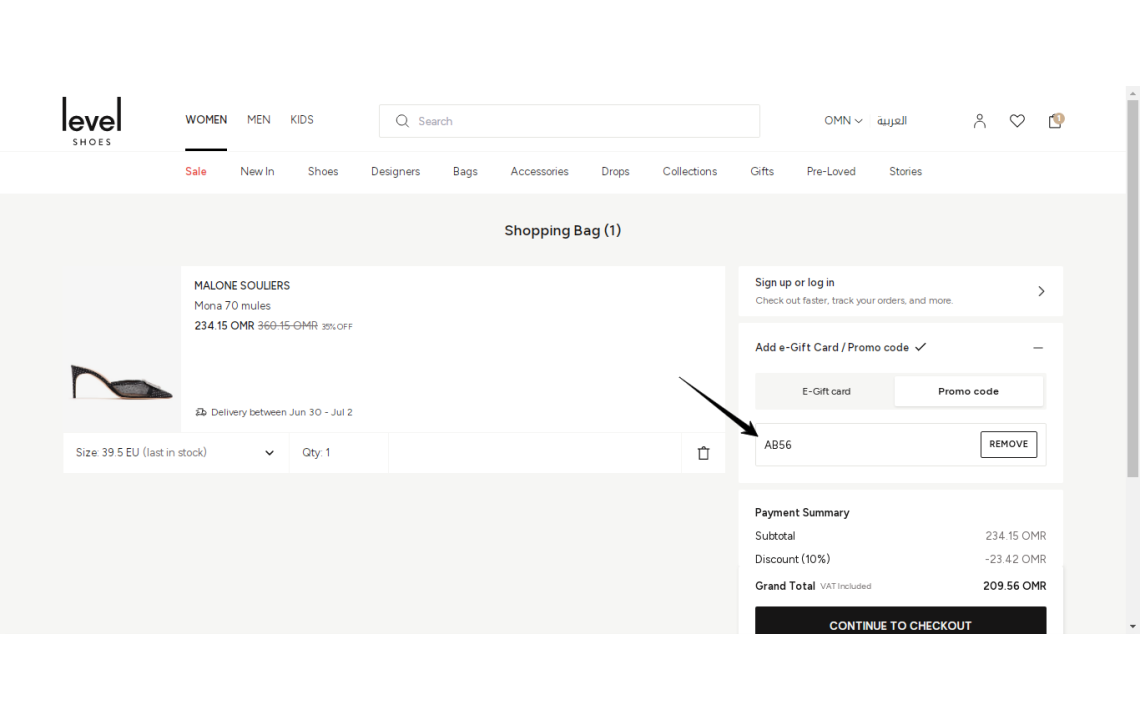
Task: Open the size 39.5 EU dropdown
Action: (x=176, y=452)
